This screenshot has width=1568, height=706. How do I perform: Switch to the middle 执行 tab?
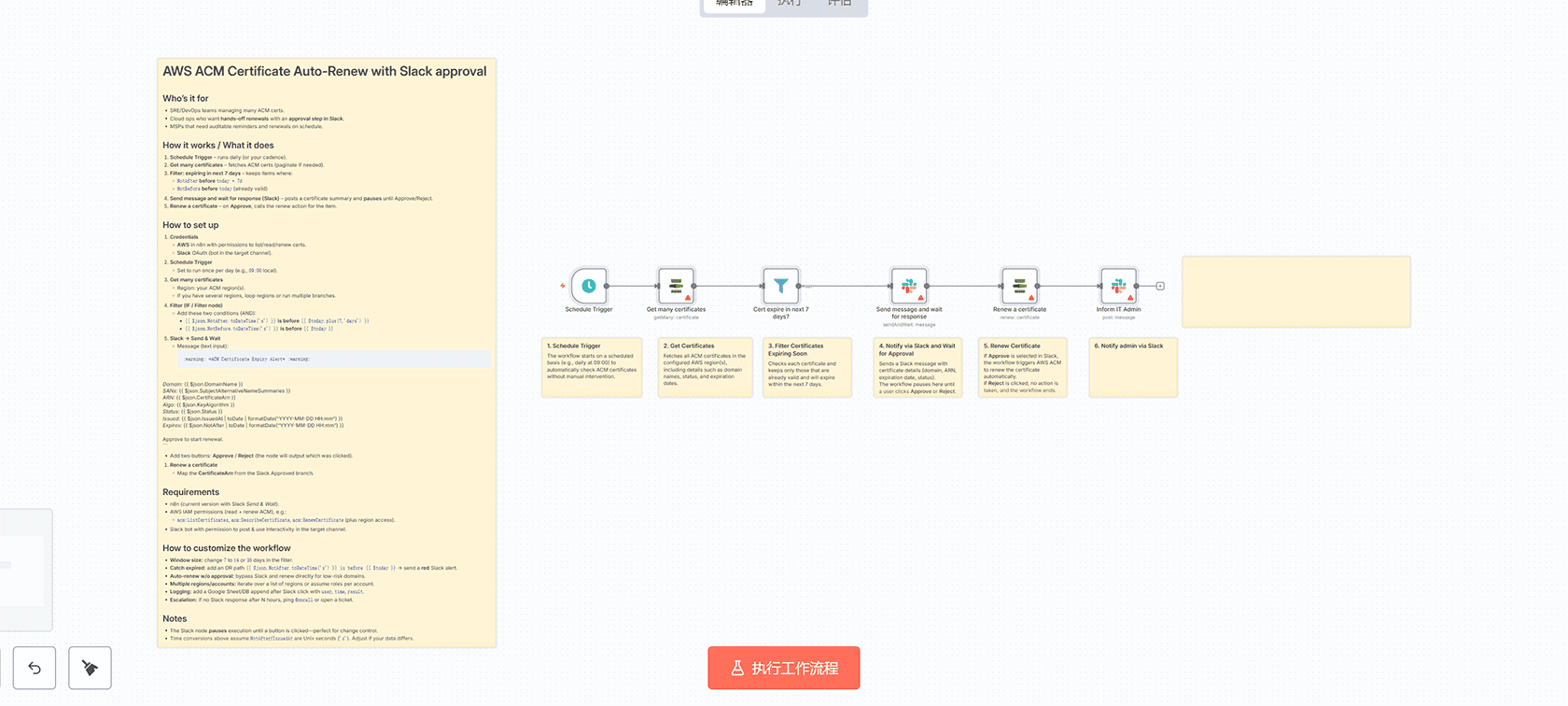point(789,5)
